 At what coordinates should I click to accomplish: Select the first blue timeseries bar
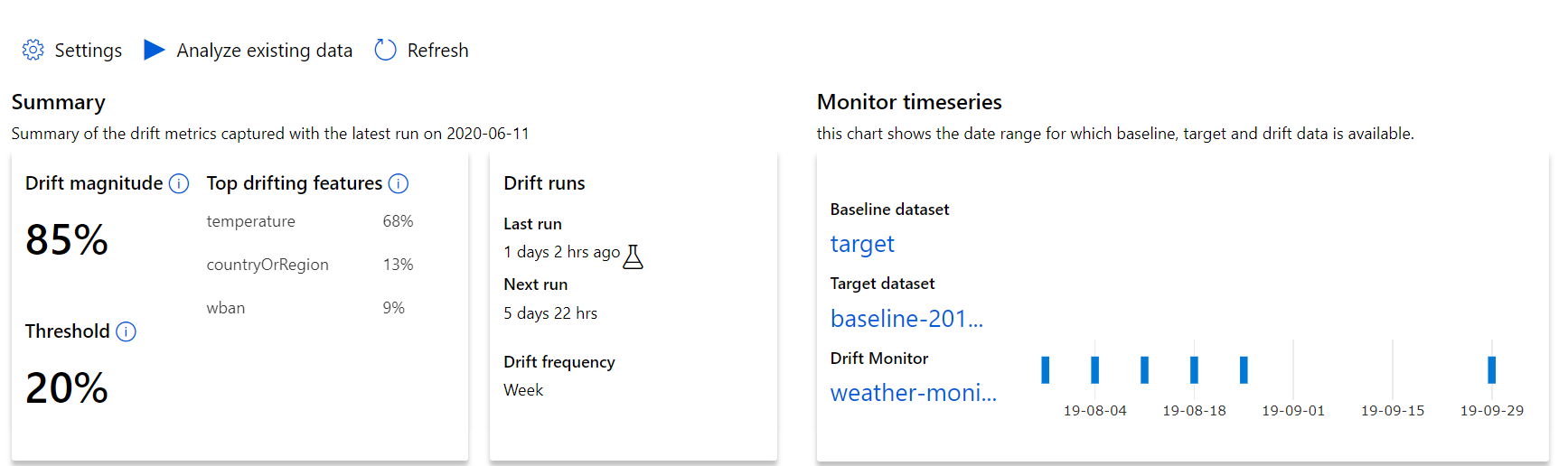coord(1046,369)
